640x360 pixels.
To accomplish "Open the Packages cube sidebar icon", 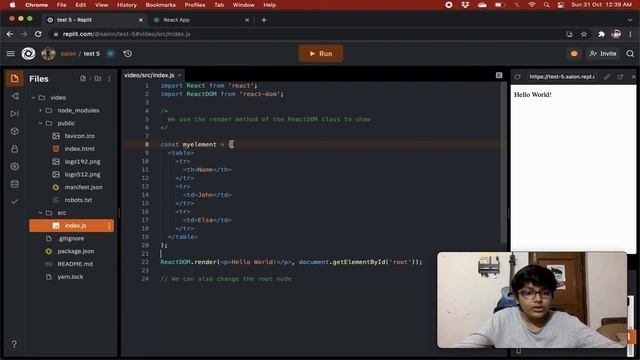I will (x=15, y=131).
